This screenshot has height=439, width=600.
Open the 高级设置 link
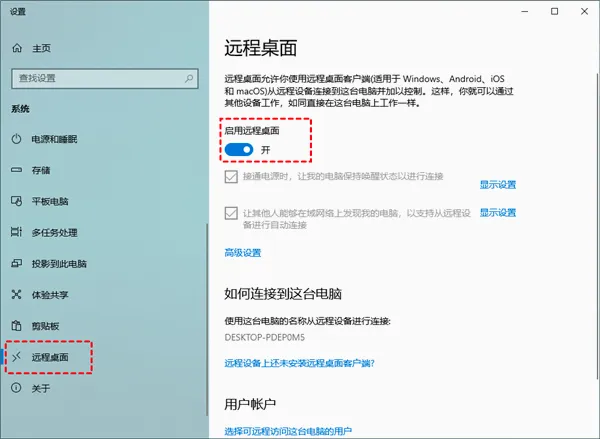243,253
